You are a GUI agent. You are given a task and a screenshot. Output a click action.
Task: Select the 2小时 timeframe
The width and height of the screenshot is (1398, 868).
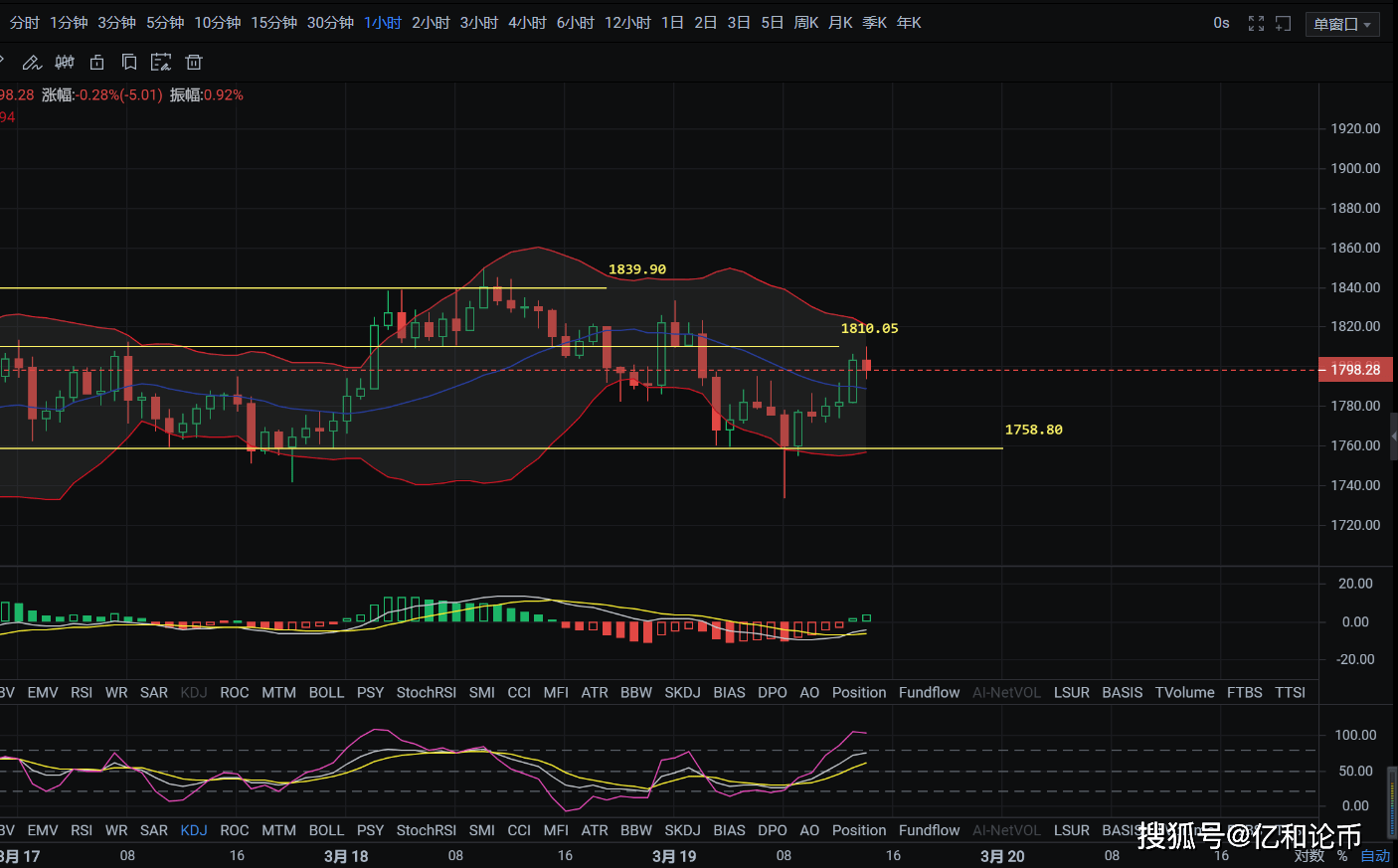431,23
